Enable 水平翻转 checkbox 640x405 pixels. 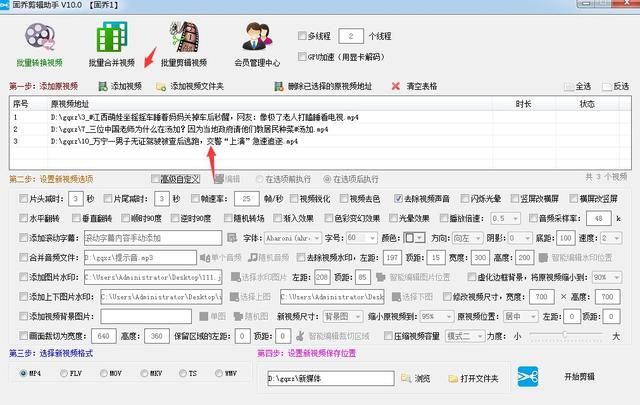(x=23, y=218)
